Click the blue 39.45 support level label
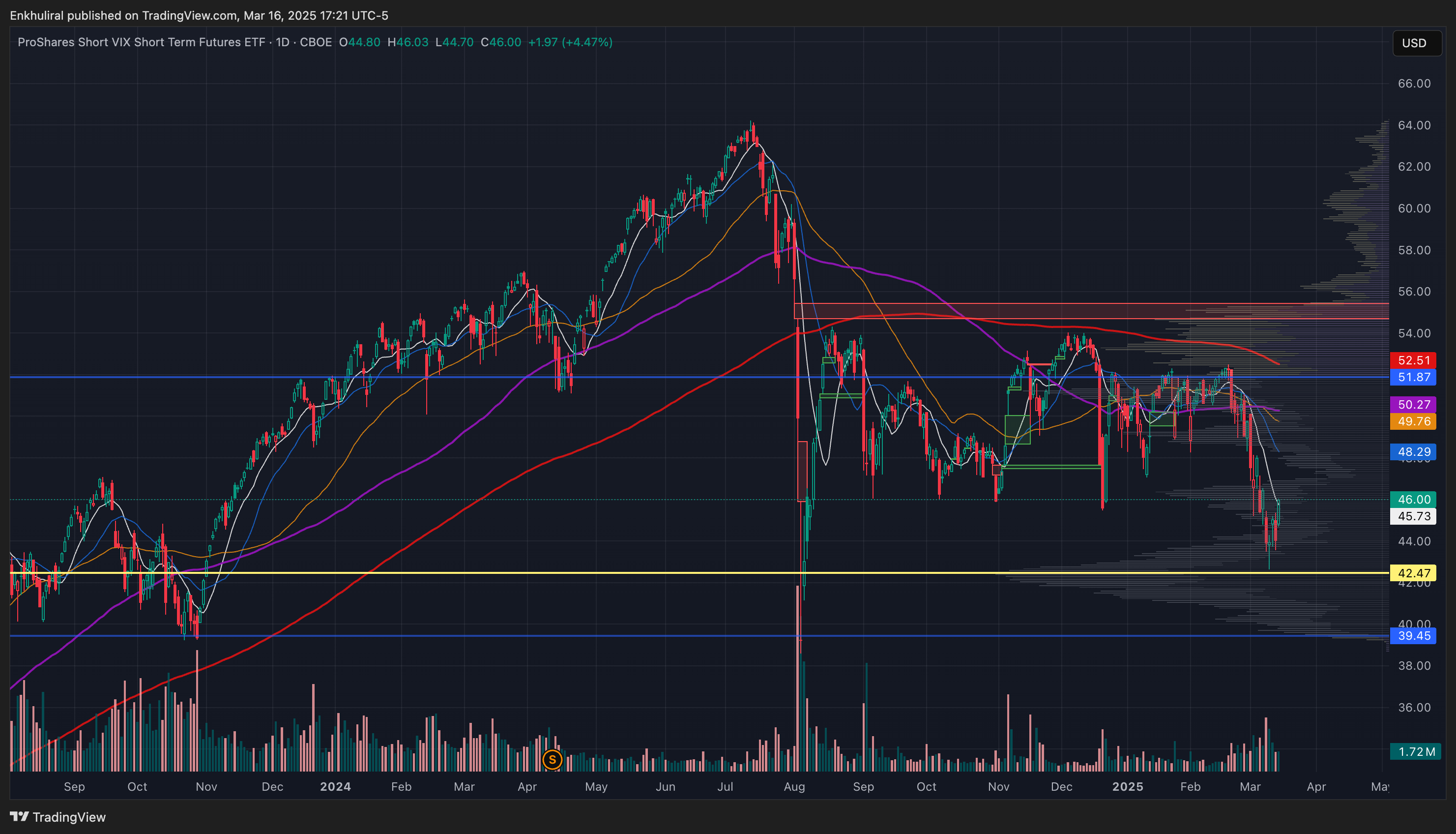The height and width of the screenshot is (834, 1456). (x=1413, y=636)
